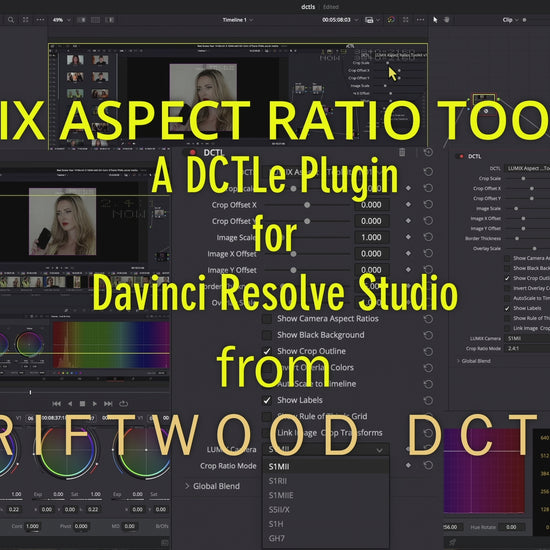Select S1RII from the camera list

point(326,481)
